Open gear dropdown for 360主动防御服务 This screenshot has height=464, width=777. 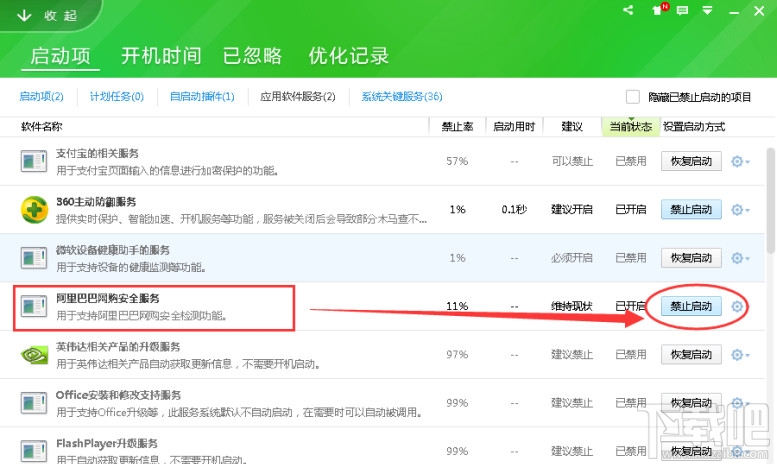pos(740,210)
